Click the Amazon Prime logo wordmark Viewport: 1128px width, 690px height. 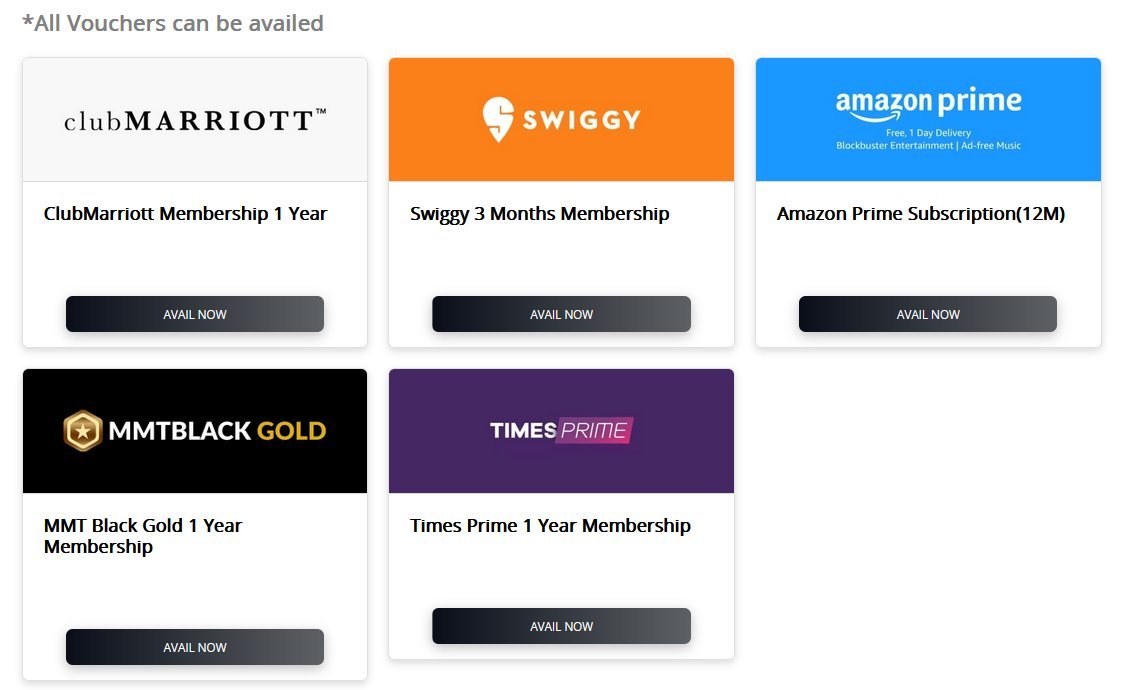coord(928,103)
